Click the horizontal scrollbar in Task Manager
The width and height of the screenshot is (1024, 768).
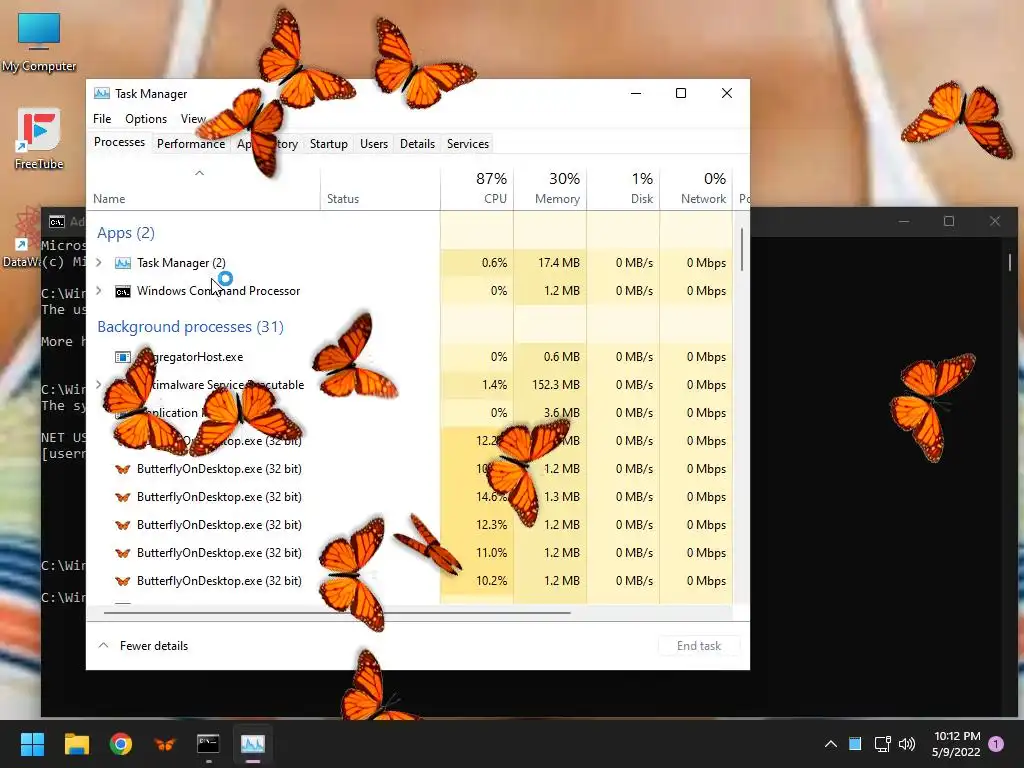[337, 613]
